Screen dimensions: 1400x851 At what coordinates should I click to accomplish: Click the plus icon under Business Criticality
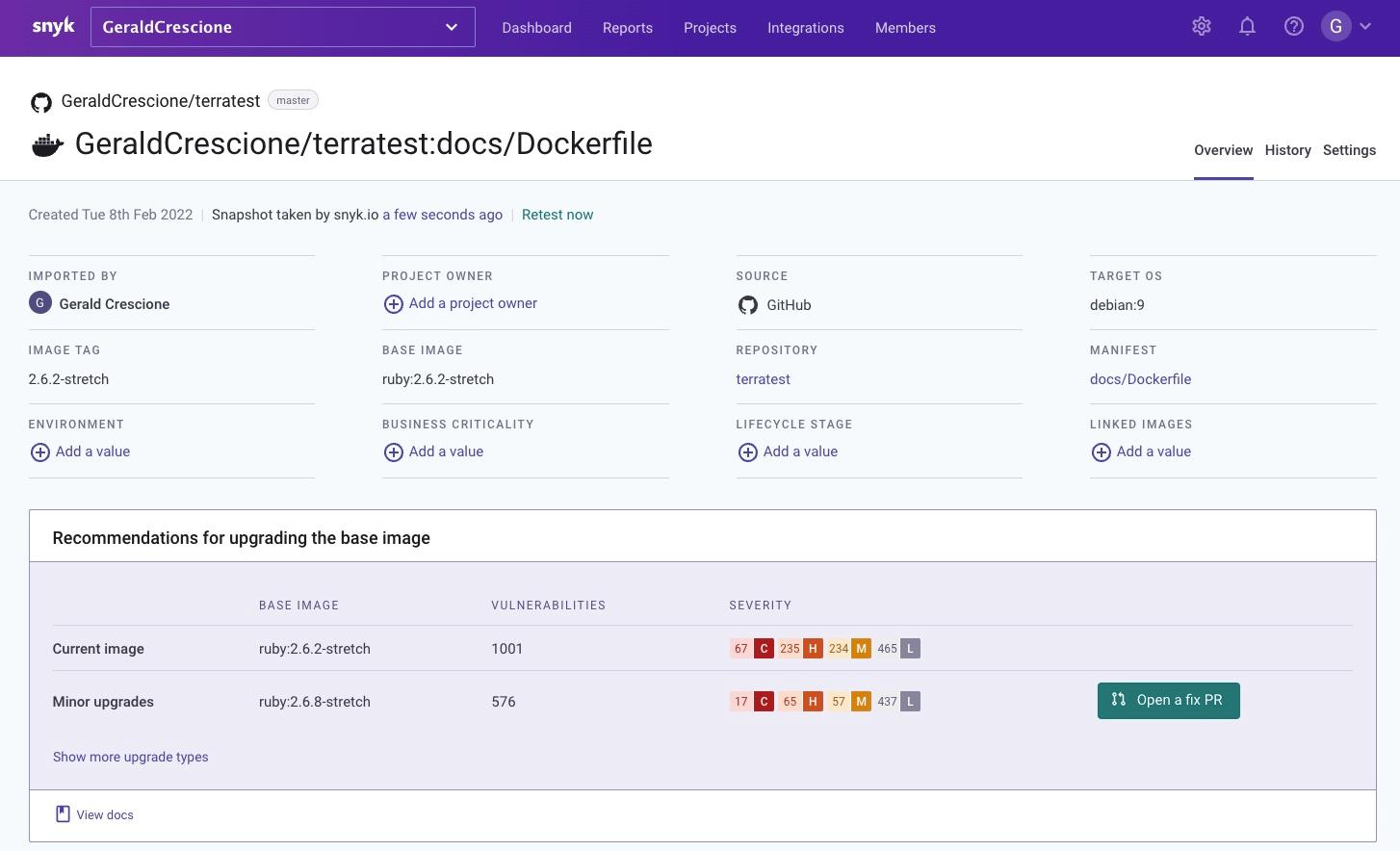point(393,452)
